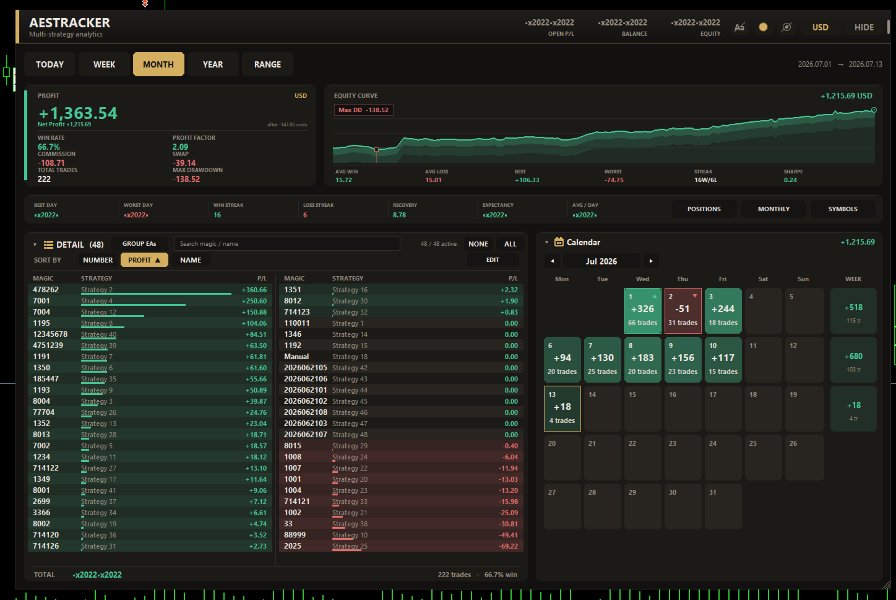896x600 pixels.
Task: Click magic number 7001 row
Action: click(150, 301)
